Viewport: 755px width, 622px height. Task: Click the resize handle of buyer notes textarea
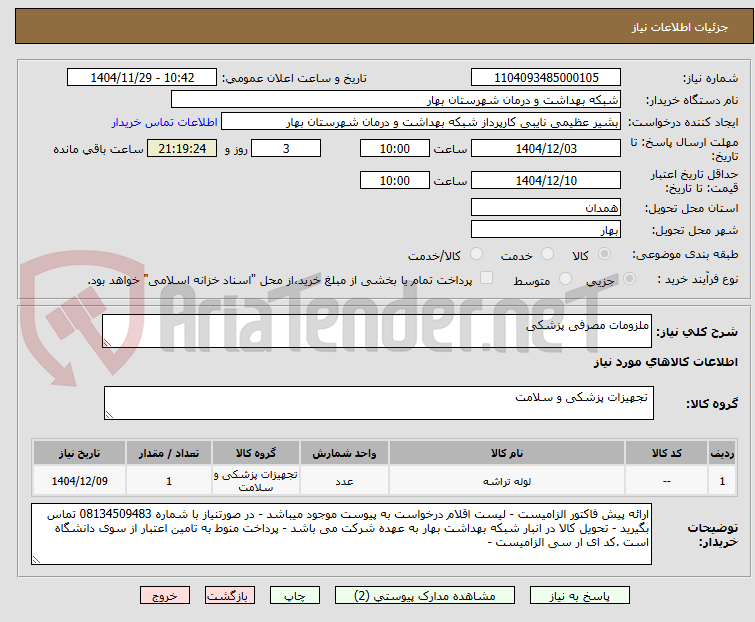36,559
